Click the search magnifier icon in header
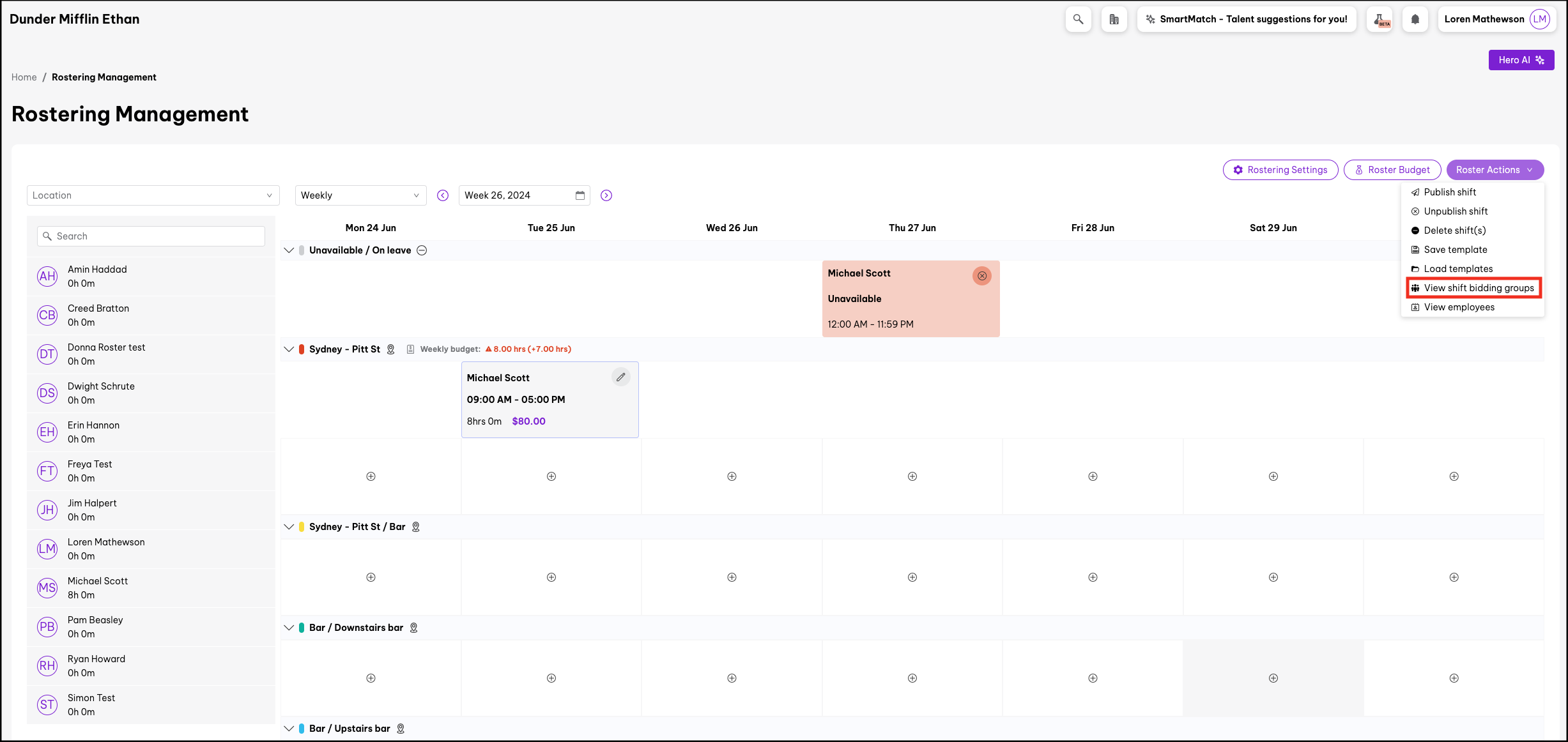This screenshot has width=1568, height=742. [x=1078, y=19]
